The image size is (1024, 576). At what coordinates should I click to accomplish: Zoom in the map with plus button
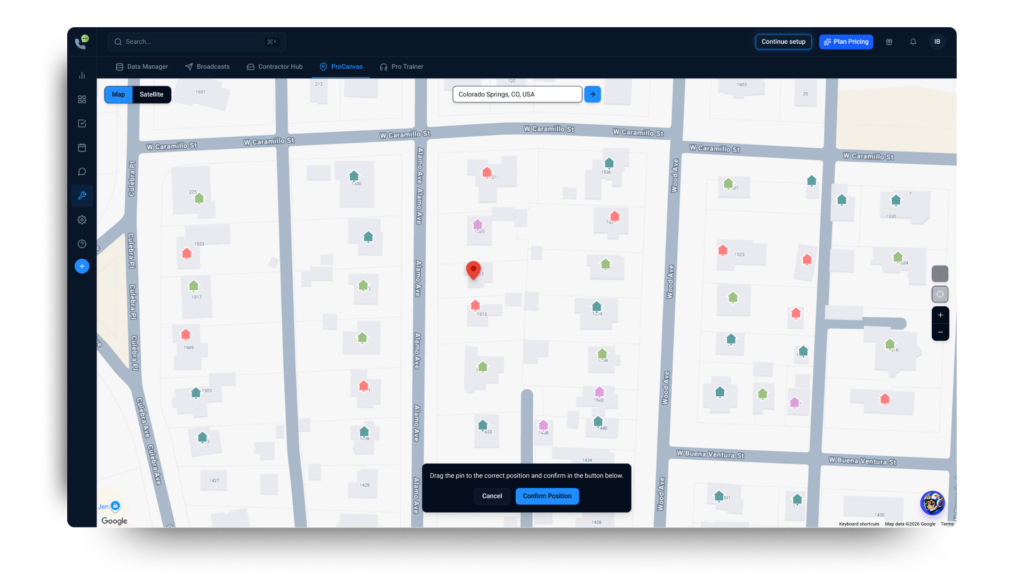tap(940, 315)
